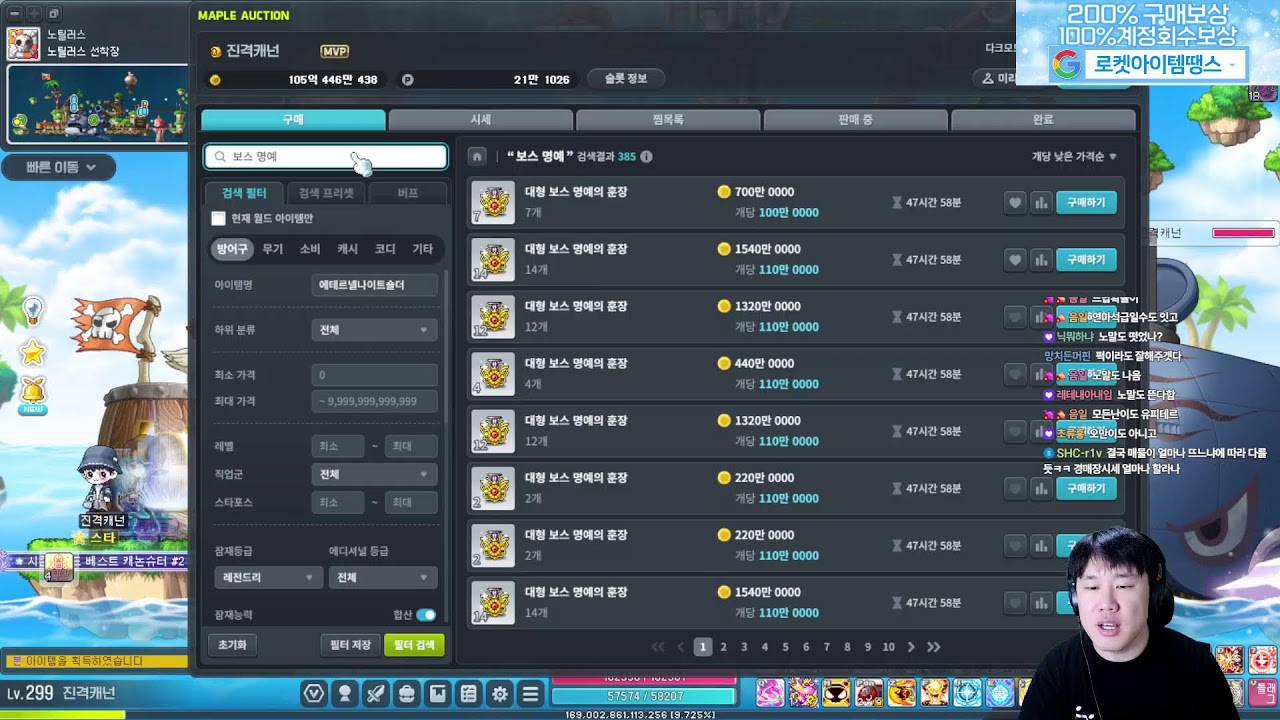Image resolution: width=1280 pixels, height=720 pixels.
Task: Jump to the last page of results
Action: (933, 647)
